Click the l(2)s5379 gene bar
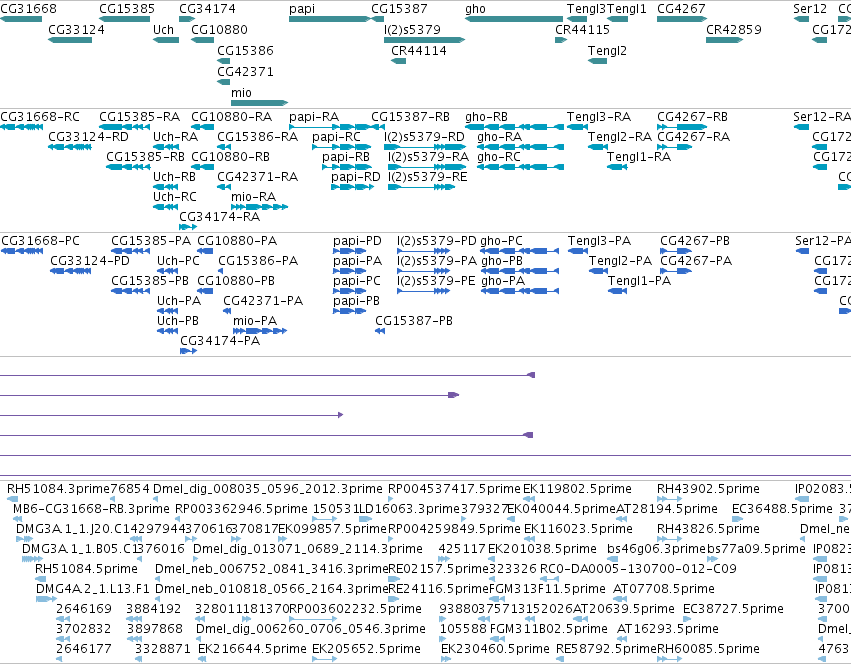 point(424,40)
